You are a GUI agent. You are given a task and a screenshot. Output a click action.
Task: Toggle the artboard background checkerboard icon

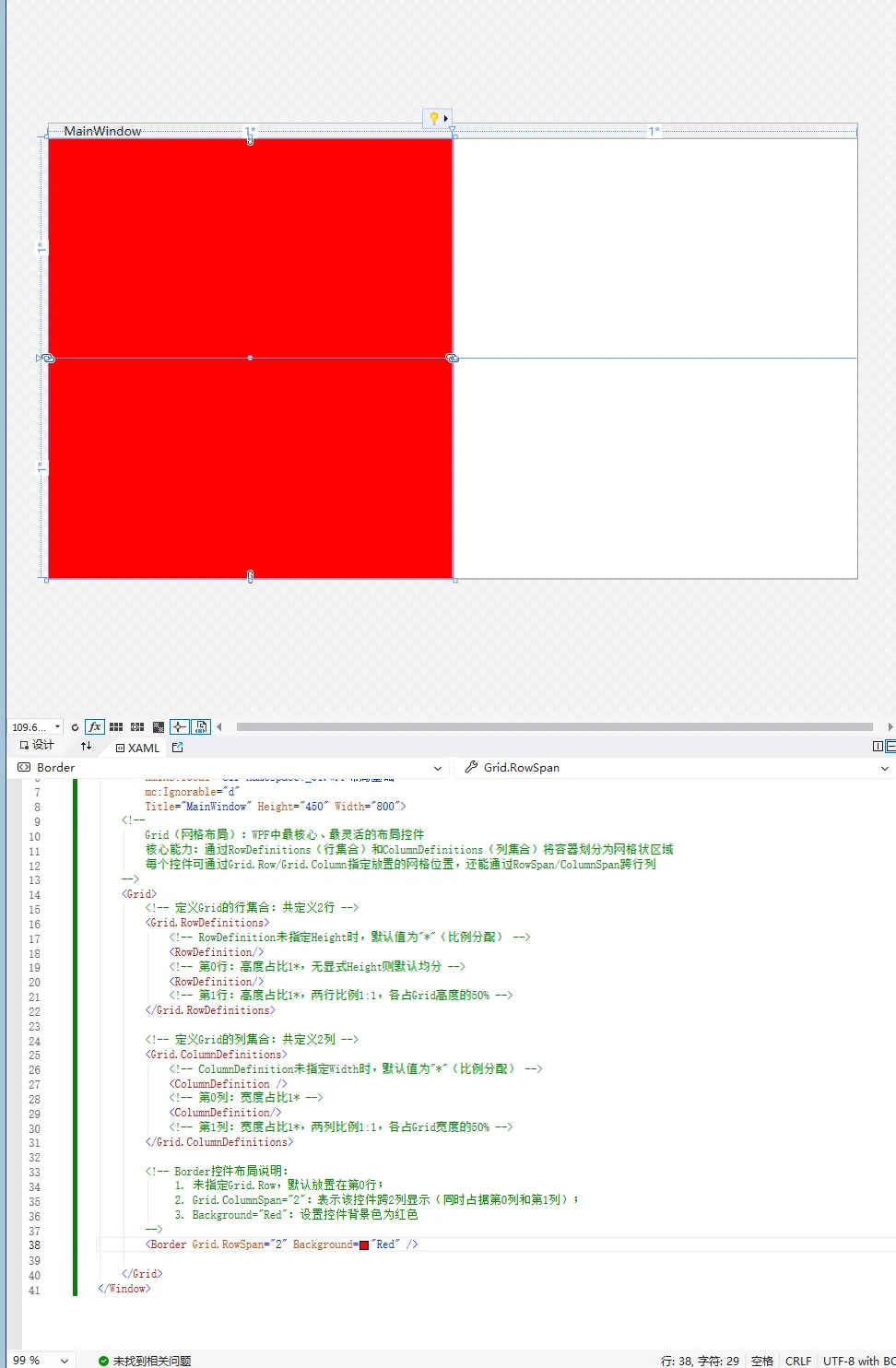pos(159,727)
